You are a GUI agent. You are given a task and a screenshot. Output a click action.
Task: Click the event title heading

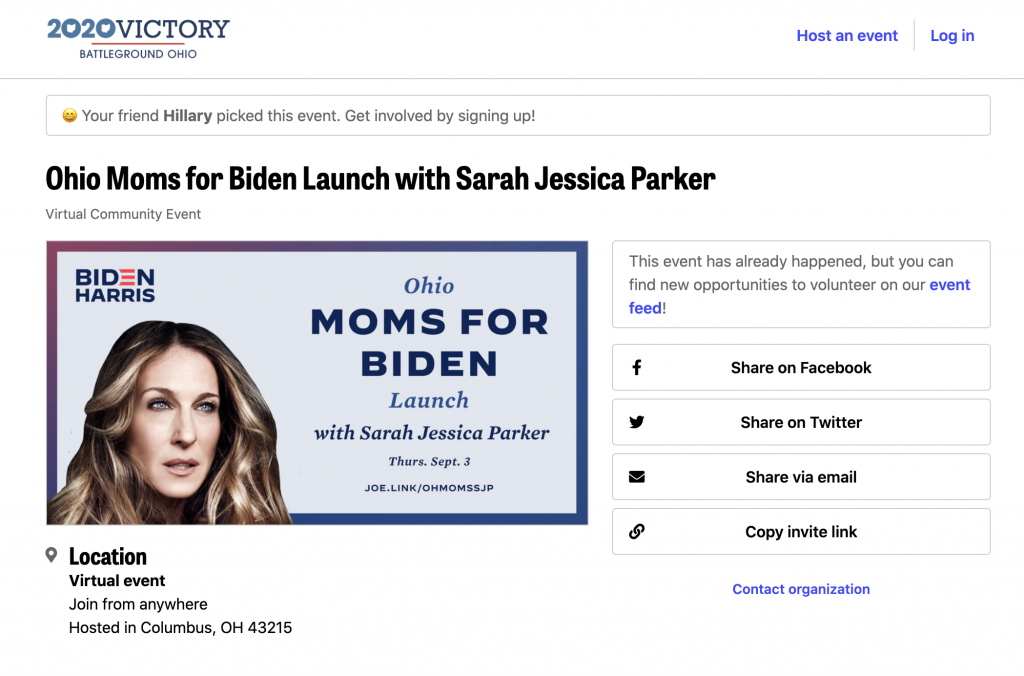[x=380, y=179]
